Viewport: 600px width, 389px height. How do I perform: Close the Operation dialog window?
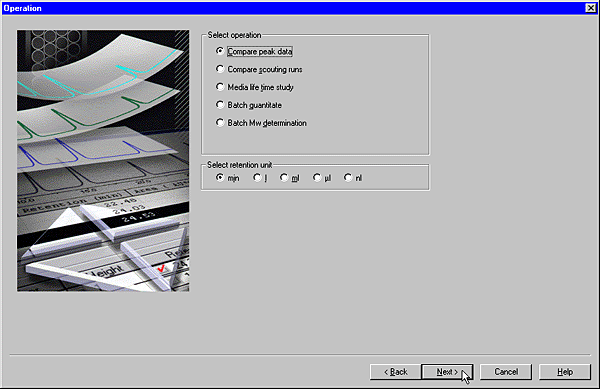coord(590,8)
